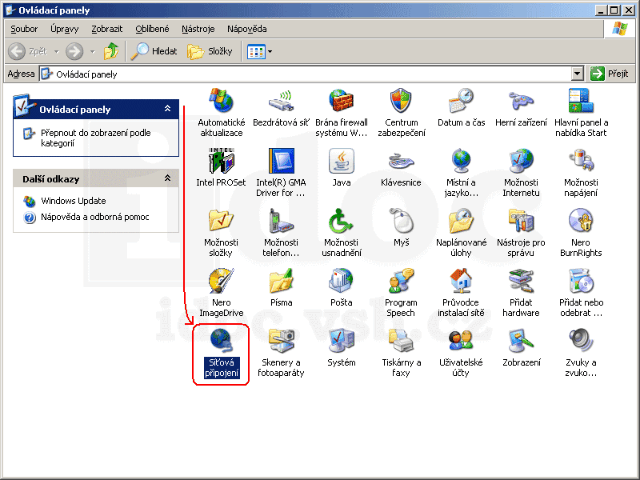Screen dimensions: 640x480
Task: Open Možnosti složky folder icon
Action: 221,221
